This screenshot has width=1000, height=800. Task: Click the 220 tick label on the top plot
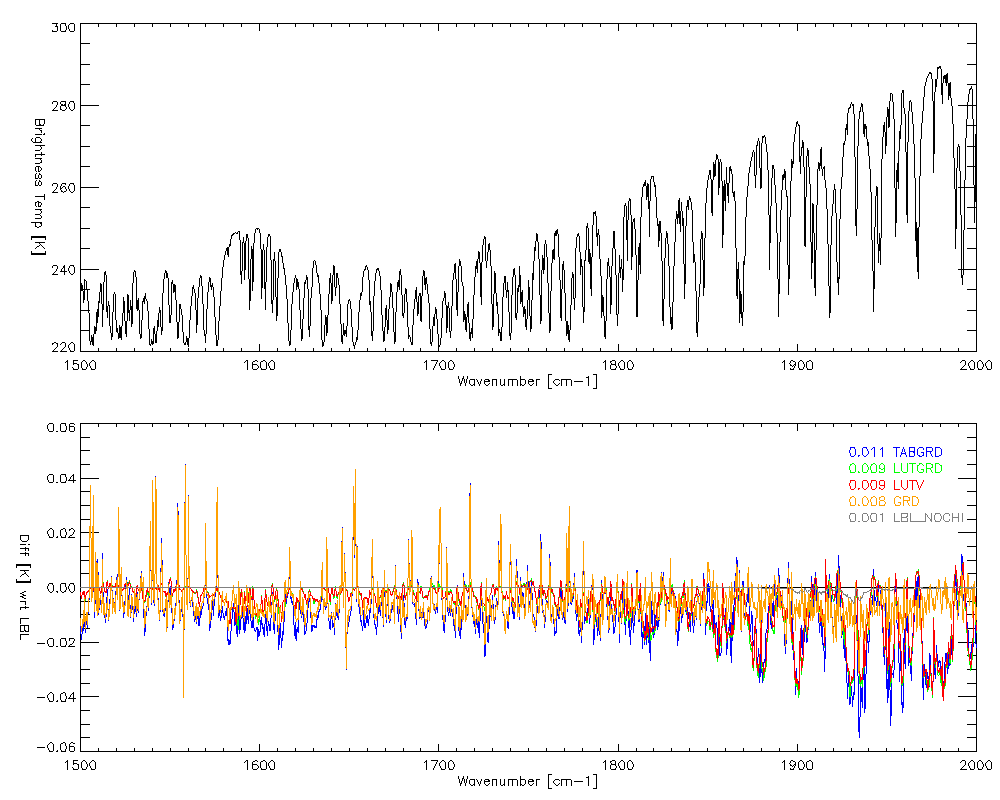coord(62,347)
